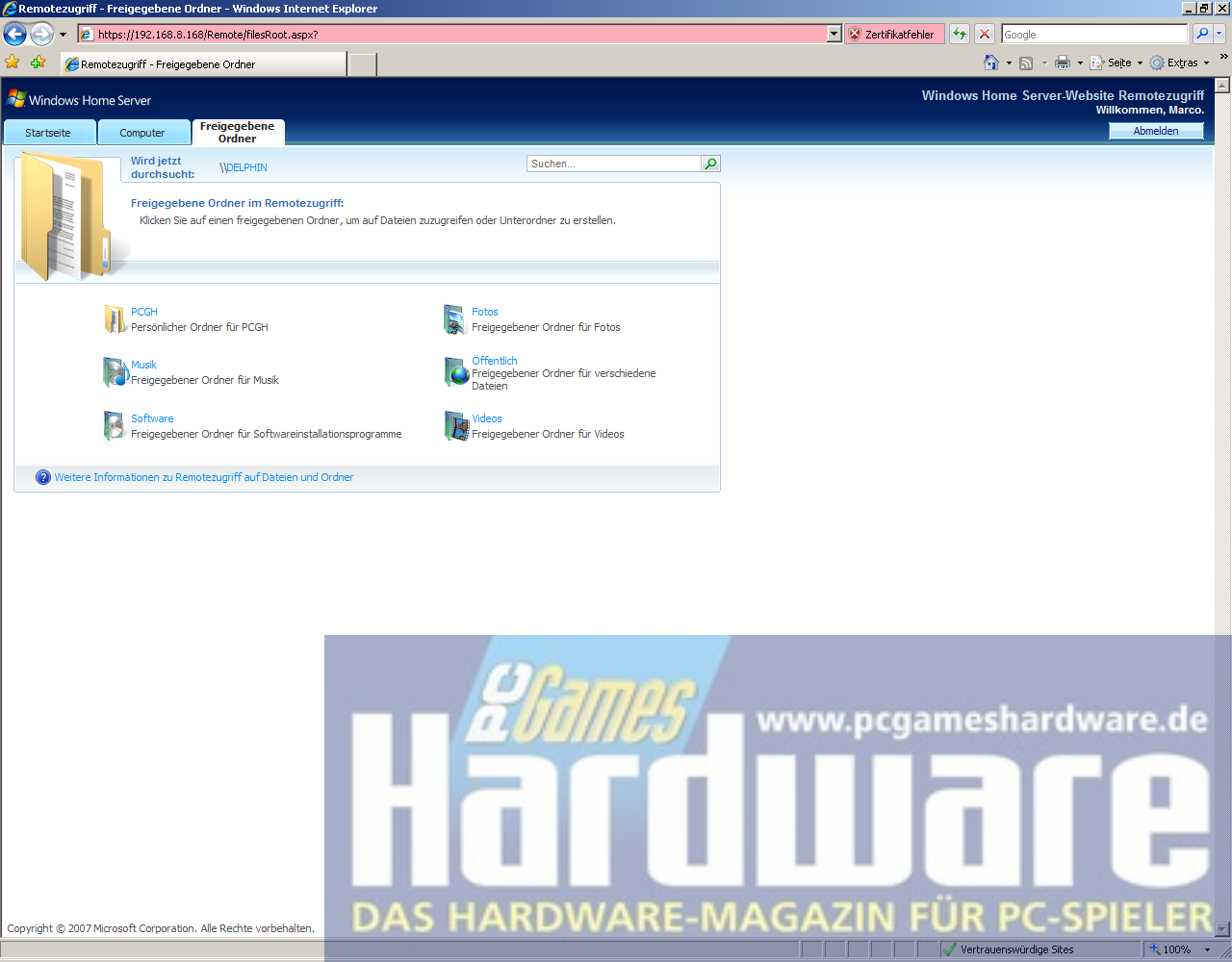Switch to the Startseite tab
The image size is (1232, 962).
tap(48, 133)
